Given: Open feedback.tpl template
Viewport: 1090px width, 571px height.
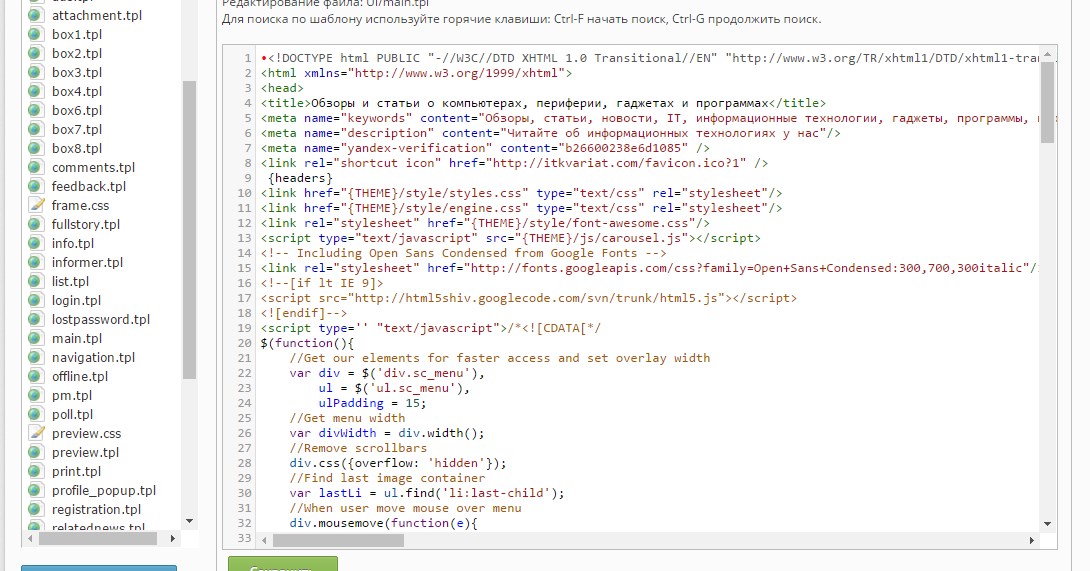Looking at the screenshot, I should [x=88, y=186].
